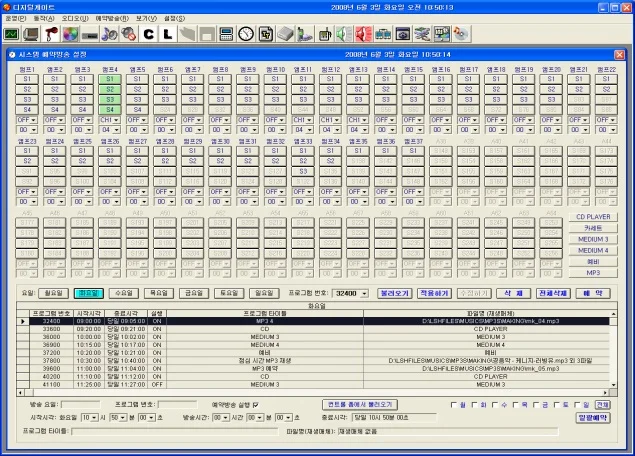Click the 일괄예약 button
Screen dimensions: 635x456
tap(593, 418)
